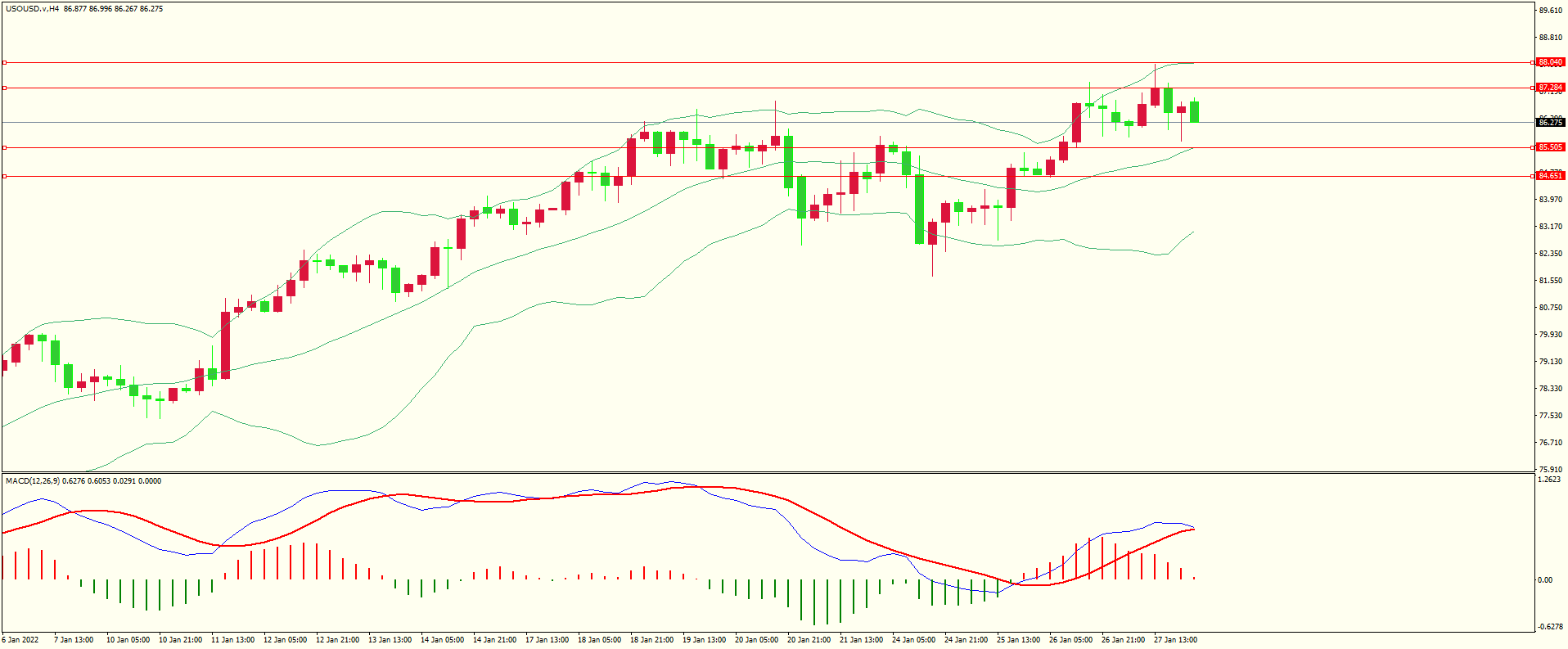Select the 84.651 price line label
Screen dimensions: 1568x649
pyautogui.click(x=1550, y=176)
